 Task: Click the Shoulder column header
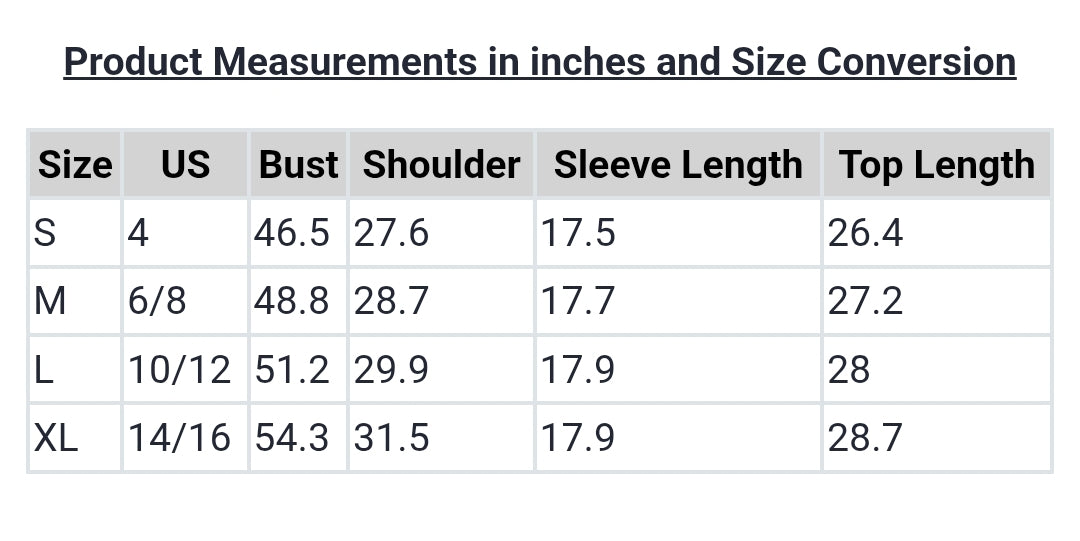441,165
